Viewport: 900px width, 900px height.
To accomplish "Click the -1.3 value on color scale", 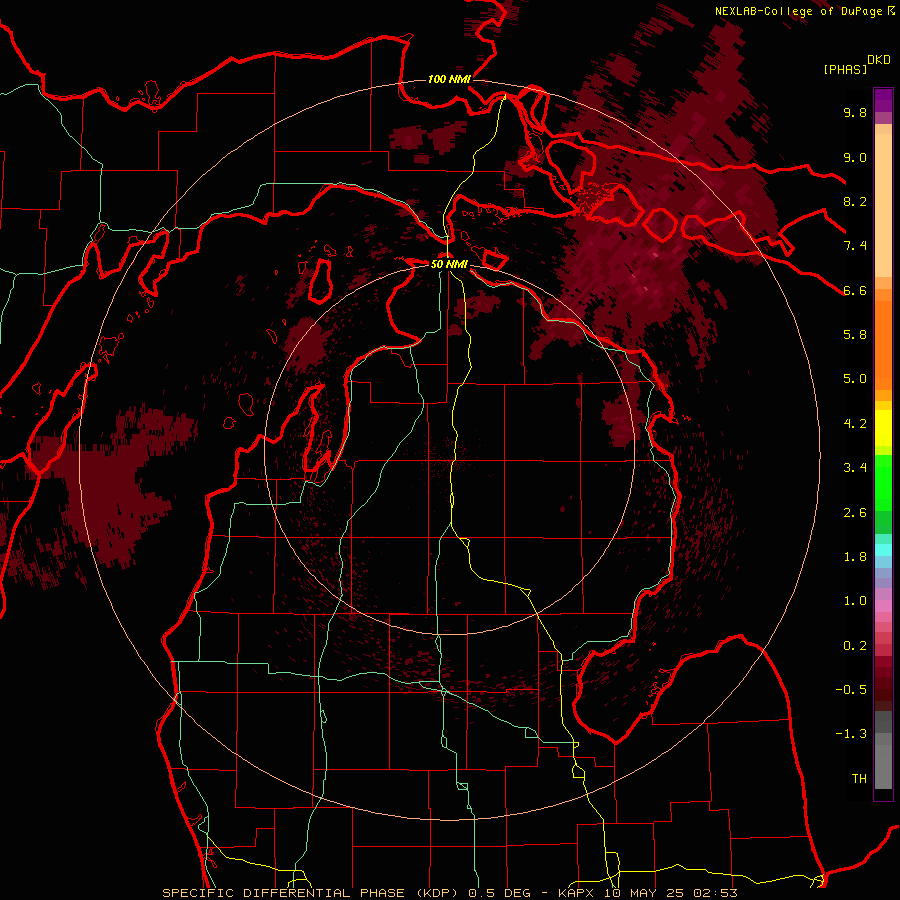I will pyautogui.click(x=851, y=734).
